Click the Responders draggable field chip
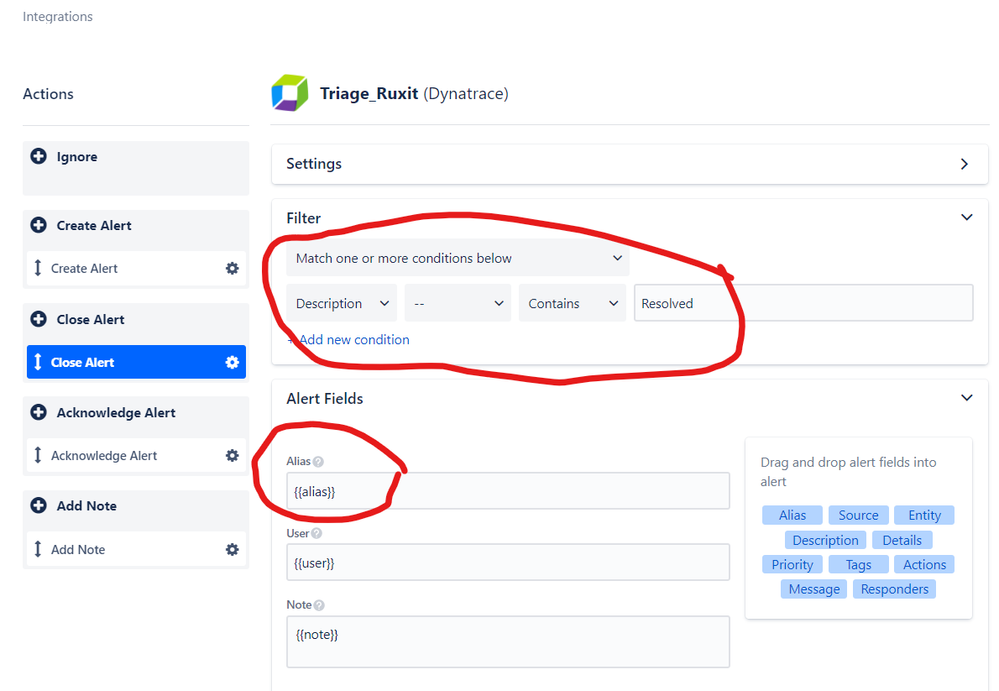999x691 pixels. pyautogui.click(x=894, y=589)
